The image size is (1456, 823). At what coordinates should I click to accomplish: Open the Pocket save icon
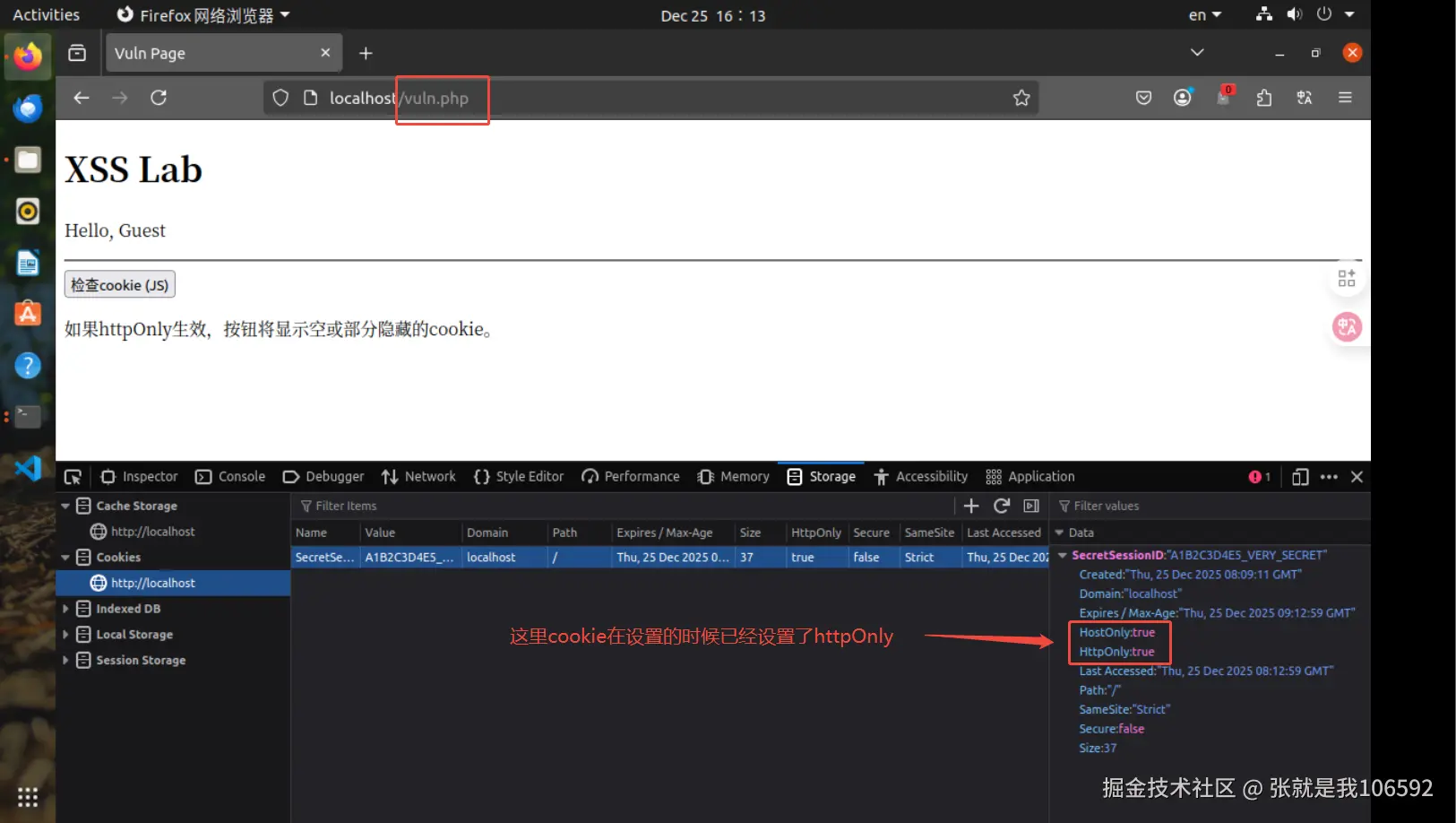[1143, 98]
